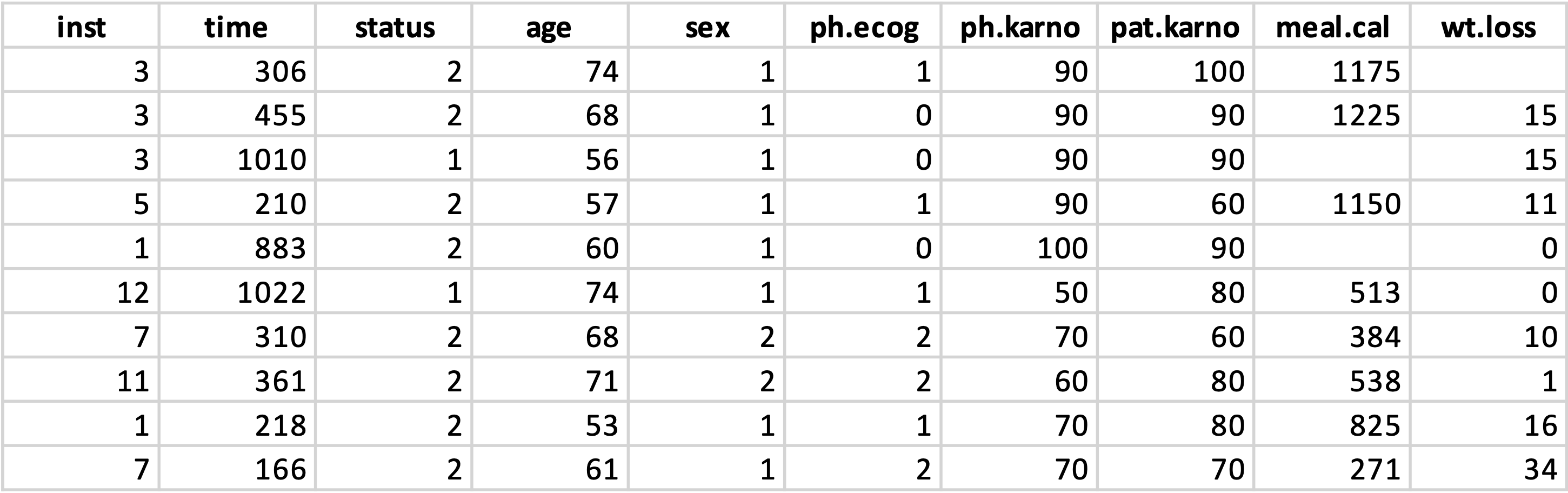Select the time cell with 1022
This screenshot has height=493, width=1568.
[x=237, y=291]
